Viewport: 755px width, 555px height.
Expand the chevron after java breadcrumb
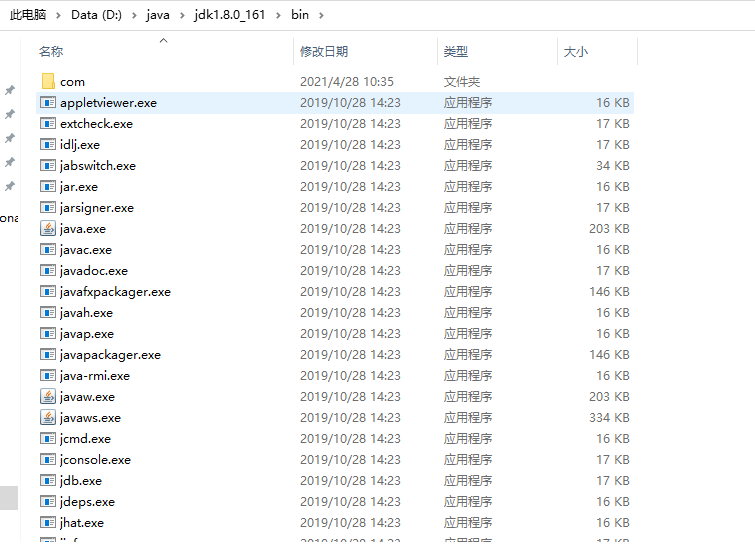[x=182, y=15]
